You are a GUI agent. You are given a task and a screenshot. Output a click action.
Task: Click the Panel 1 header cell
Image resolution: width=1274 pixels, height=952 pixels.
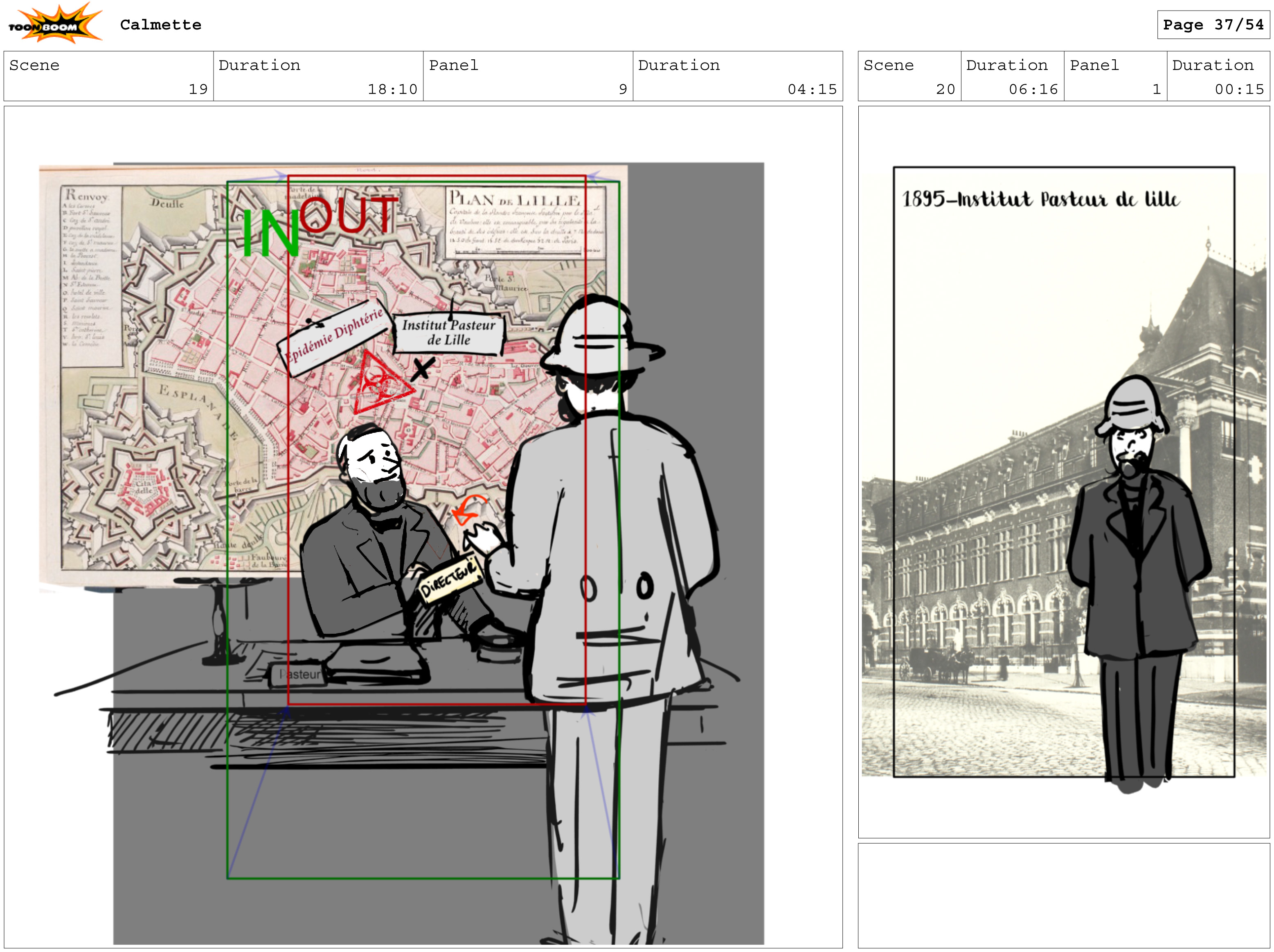1116,76
